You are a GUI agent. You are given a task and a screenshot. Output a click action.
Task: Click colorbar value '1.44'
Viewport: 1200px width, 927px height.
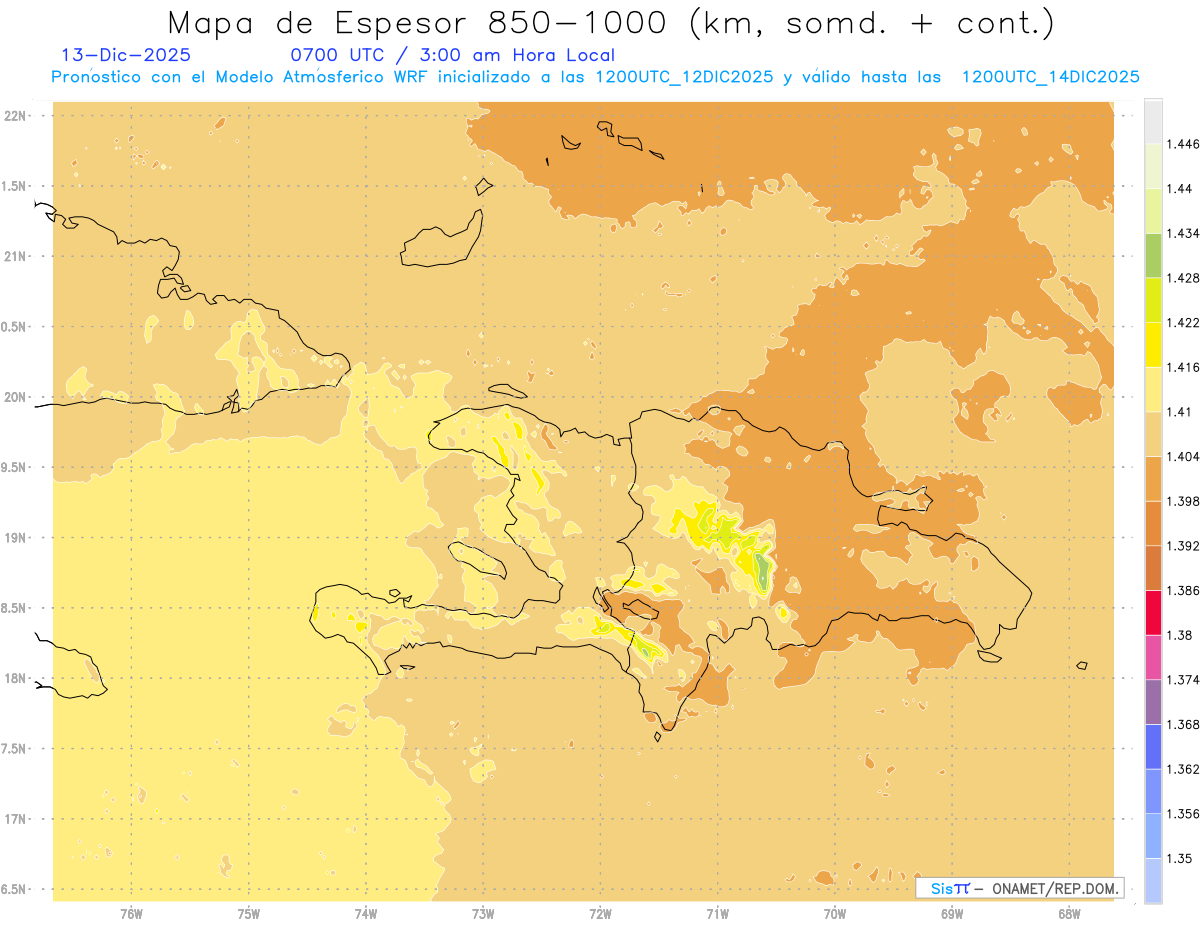click(x=1177, y=189)
